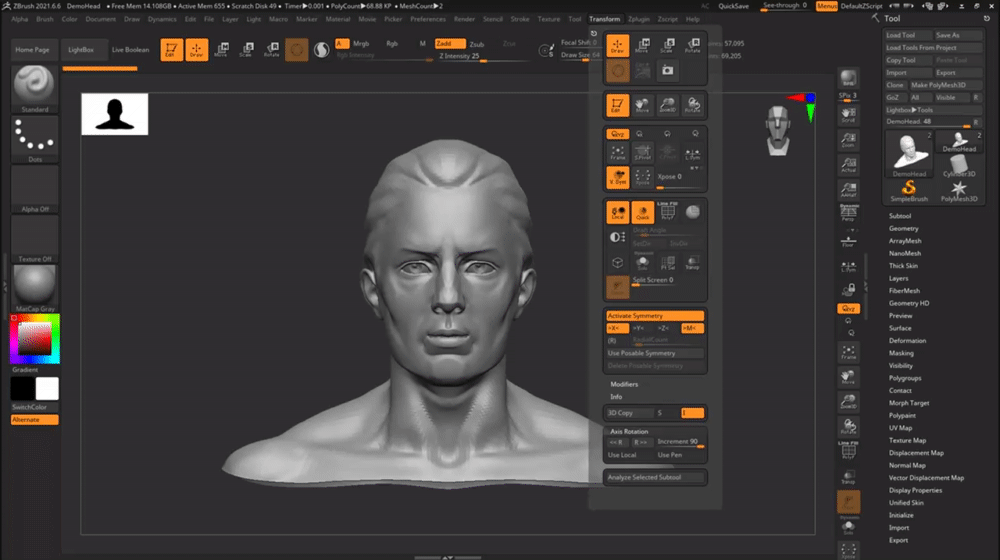Toggle the Zadd mode button
Image resolution: width=1000 pixels, height=560 pixels.
click(449, 44)
